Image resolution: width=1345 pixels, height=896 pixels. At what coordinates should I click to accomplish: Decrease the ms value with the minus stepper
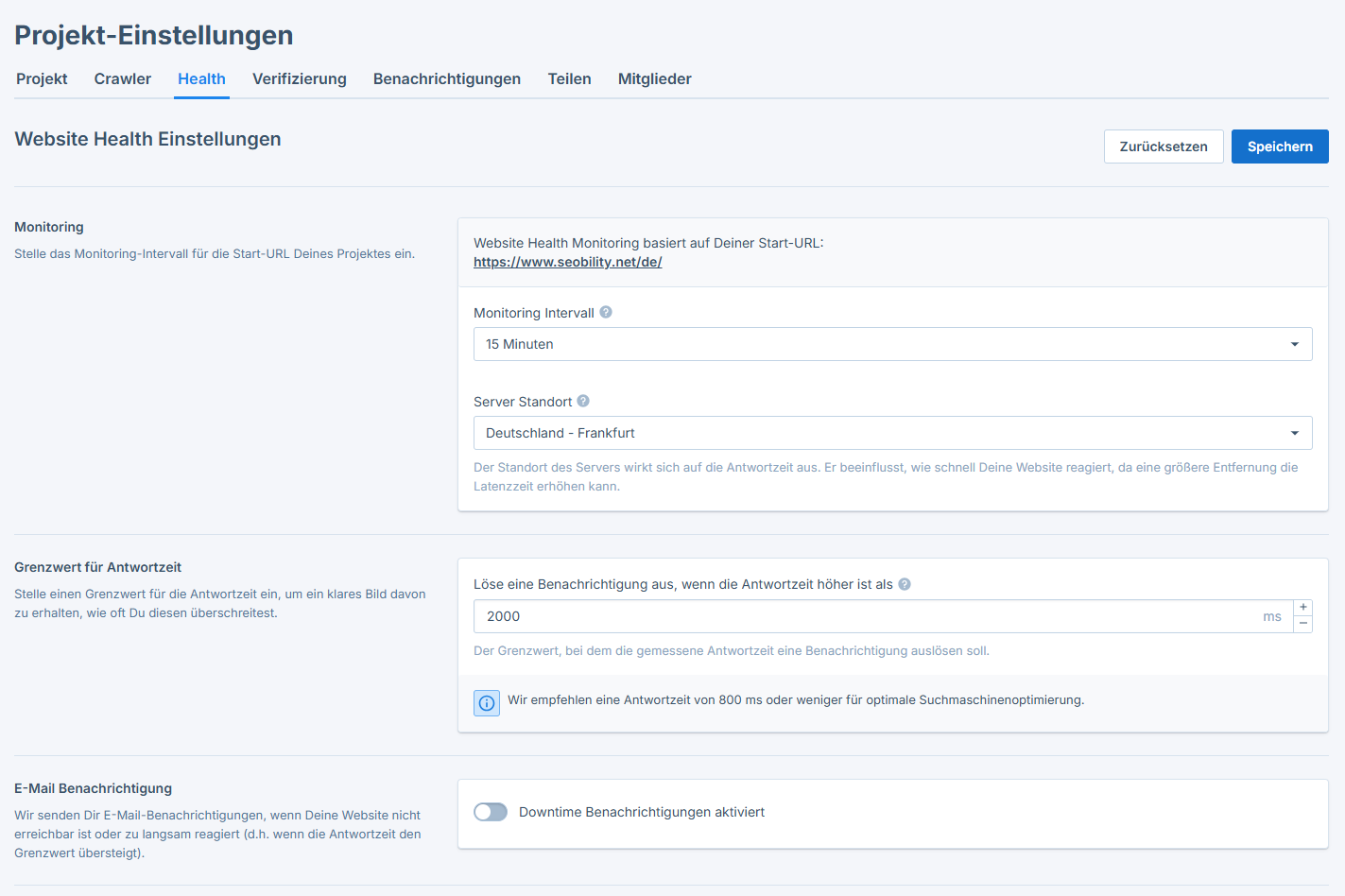click(1302, 625)
